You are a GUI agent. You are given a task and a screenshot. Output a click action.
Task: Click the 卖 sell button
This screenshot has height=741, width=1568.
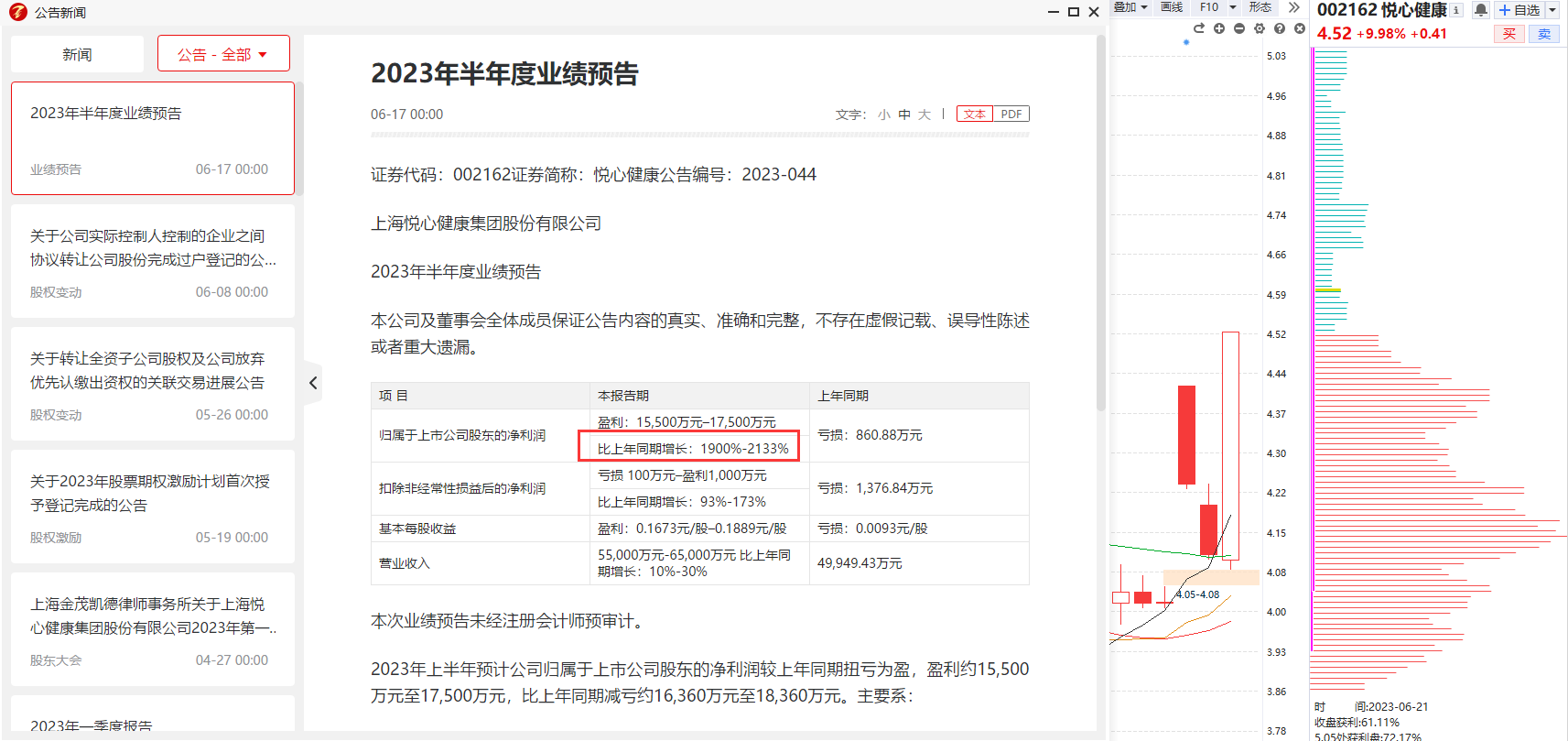tap(1544, 34)
